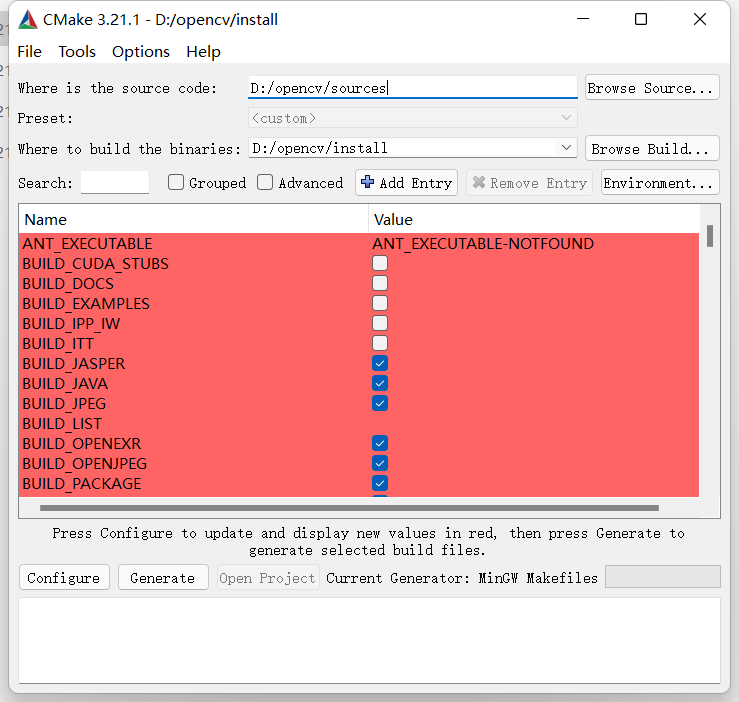Click the Search input field

115,182
